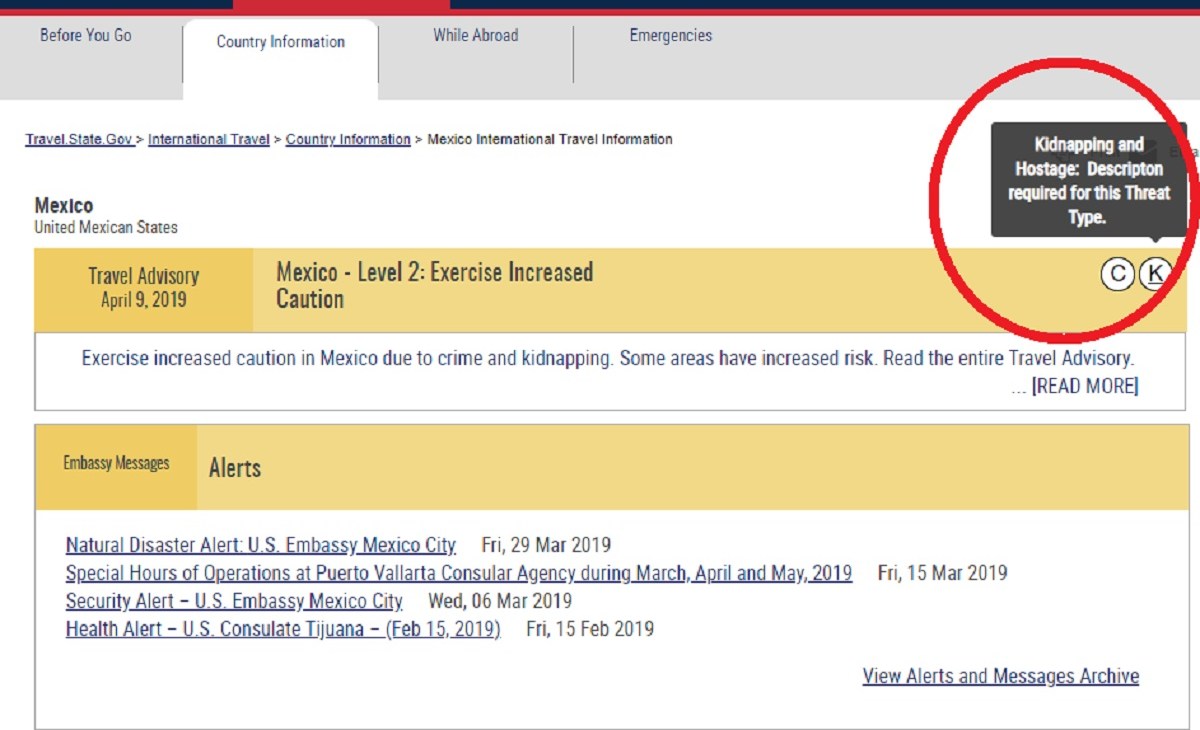Click the Embassy Messages label
The height and width of the screenshot is (730, 1200).
tap(116, 464)
